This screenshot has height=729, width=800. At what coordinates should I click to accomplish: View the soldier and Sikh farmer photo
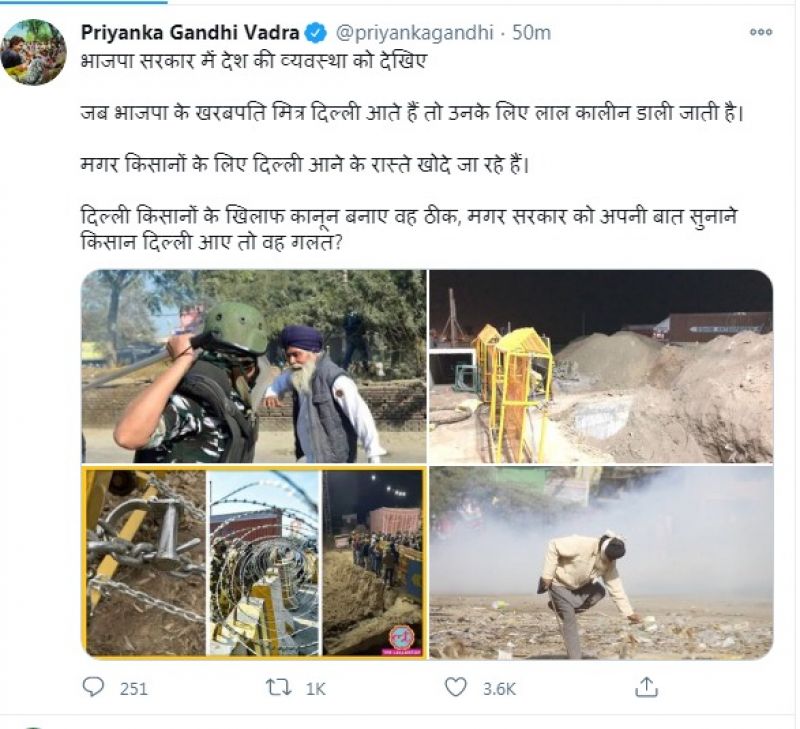pyautogui.click(x=254, y=366)
